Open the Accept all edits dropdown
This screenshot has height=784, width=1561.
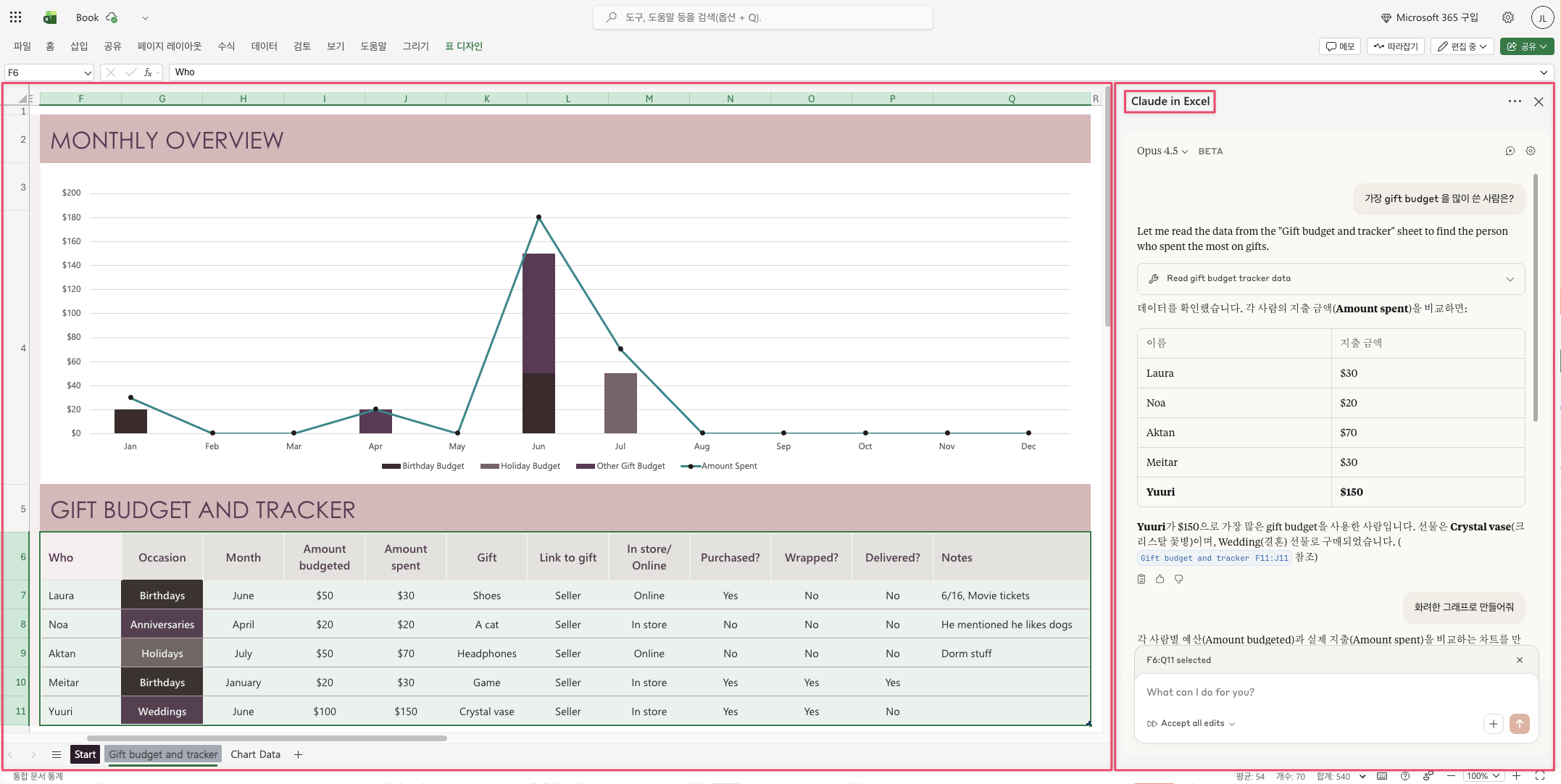pos(1192,723)
